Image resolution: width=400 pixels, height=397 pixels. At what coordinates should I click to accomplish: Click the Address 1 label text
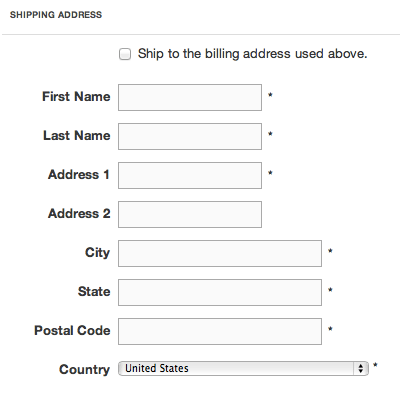pyautogui.click(x=79, y=174)
